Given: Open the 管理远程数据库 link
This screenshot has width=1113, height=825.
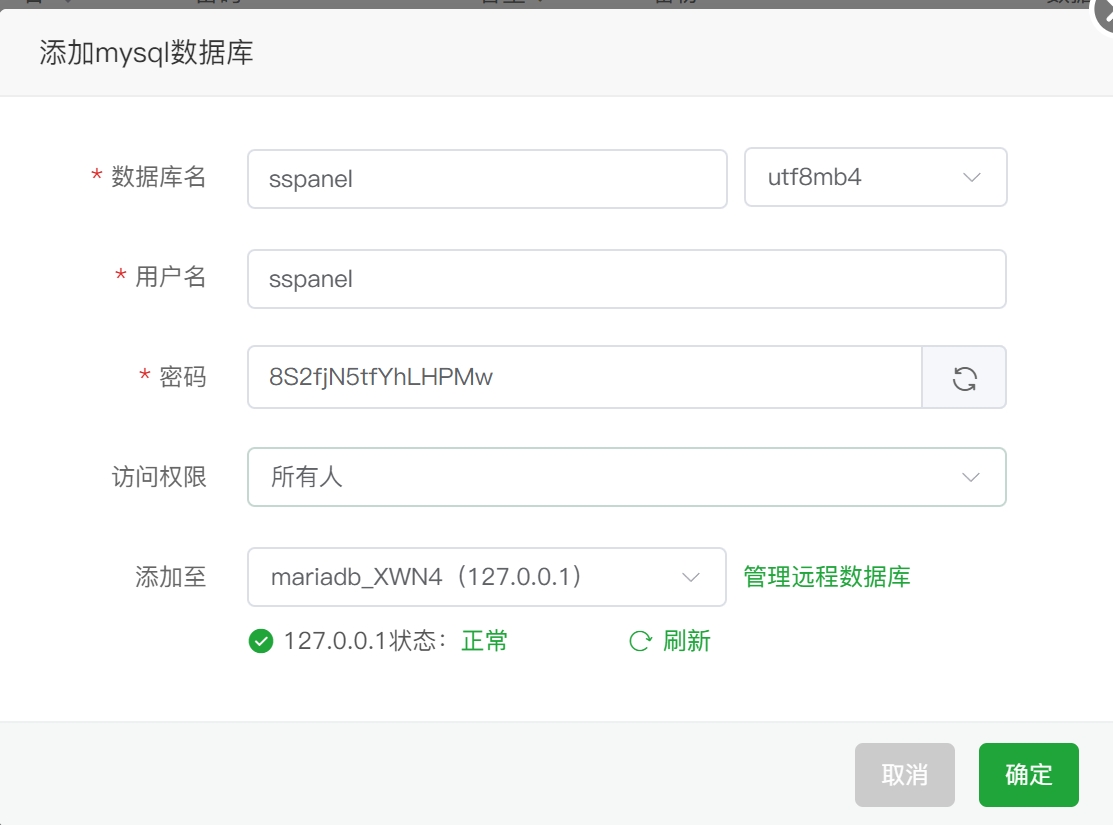Looking at the screenshot, I should pos(827,577).
